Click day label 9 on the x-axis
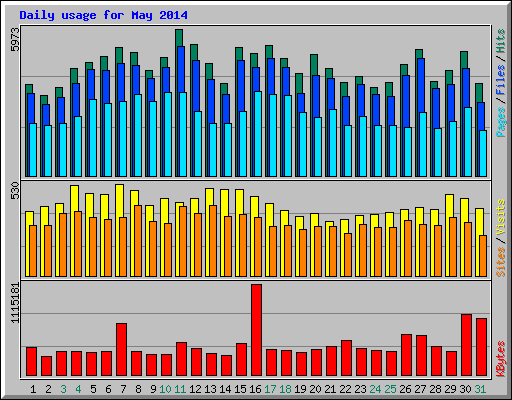This screenshot has height=400, width=512. pyautogui.click(x=153, y=389)
